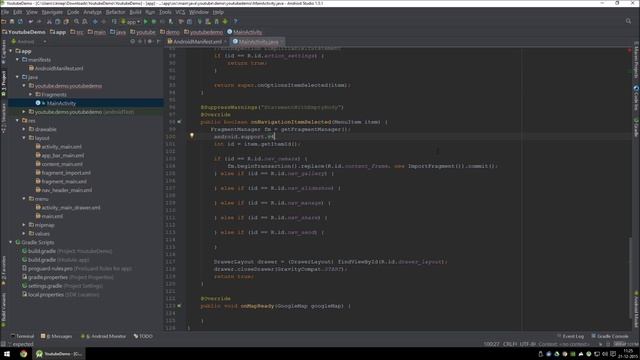
Task: Click the Project panel settings gear icon
Action: pyautogui.click(x=150, y=42)
